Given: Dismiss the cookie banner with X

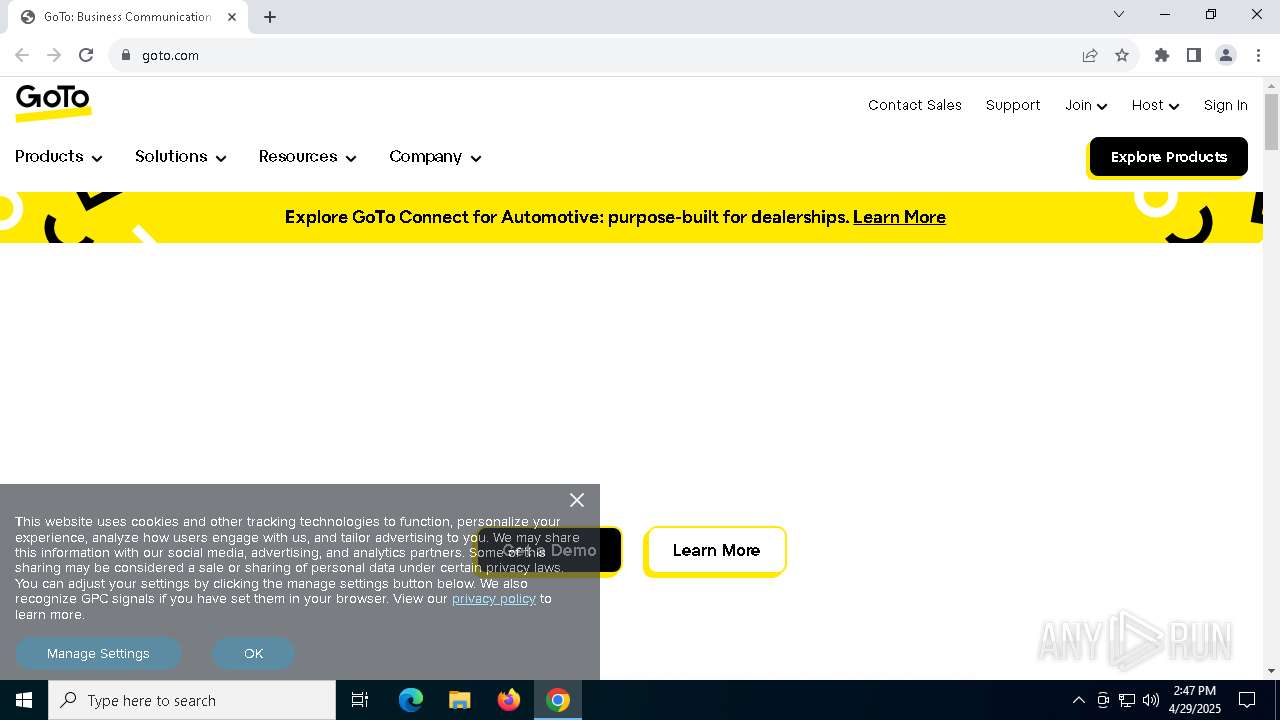Looking at the screenshot, I should pyautogui.click(x=577, y=500).
